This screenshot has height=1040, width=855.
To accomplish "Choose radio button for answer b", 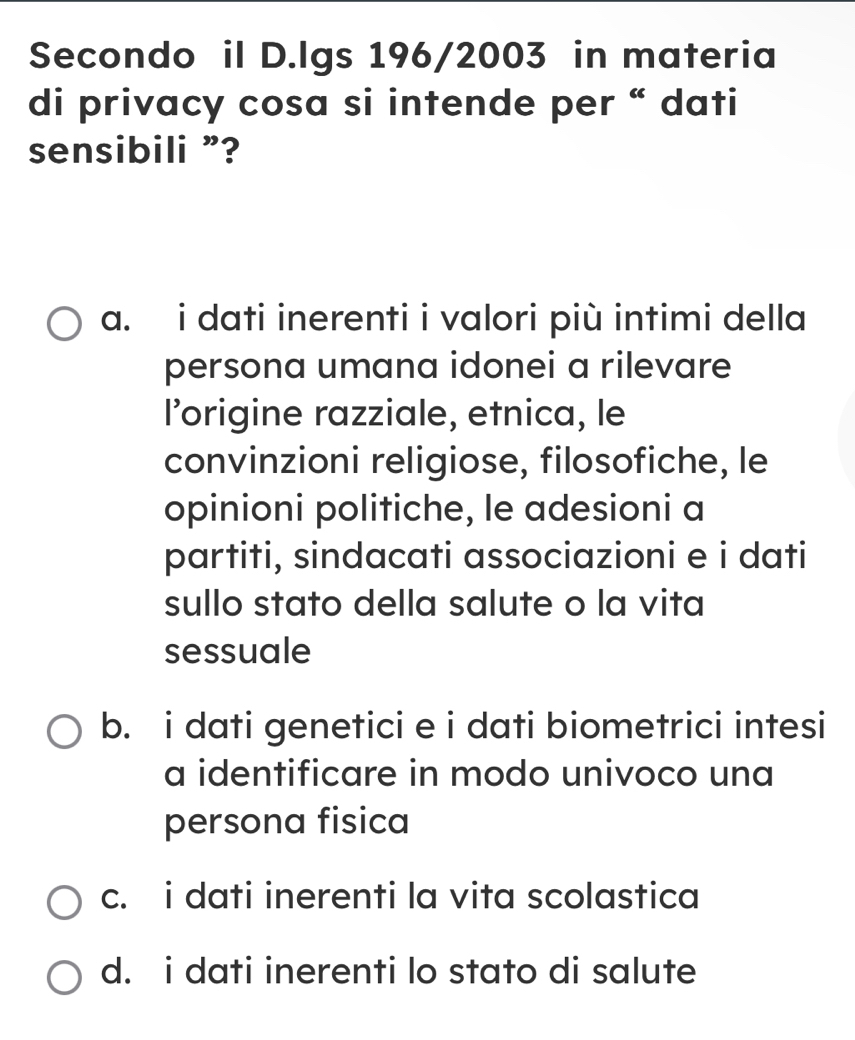I will pos(66,731).
